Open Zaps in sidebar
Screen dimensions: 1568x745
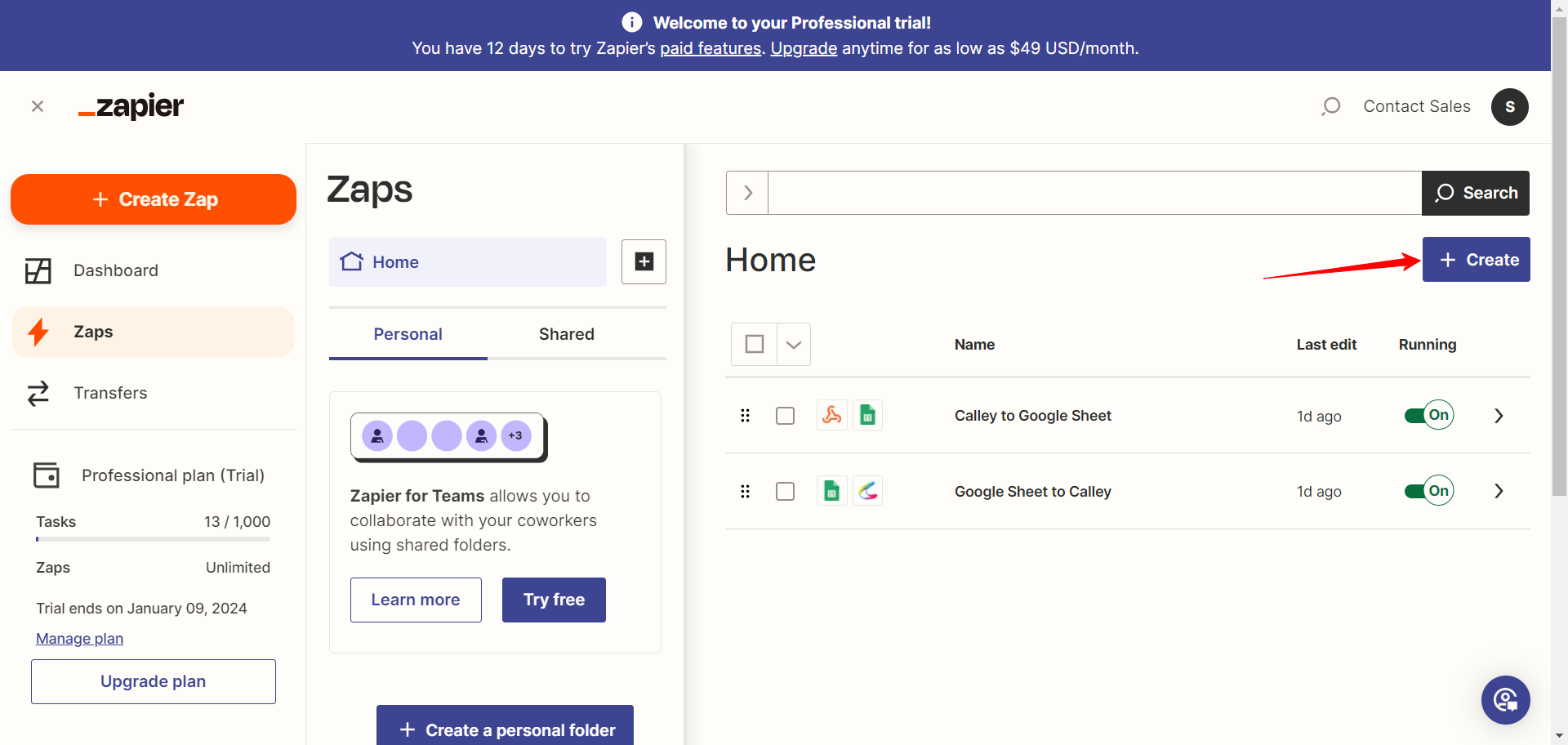pos(153,332)
